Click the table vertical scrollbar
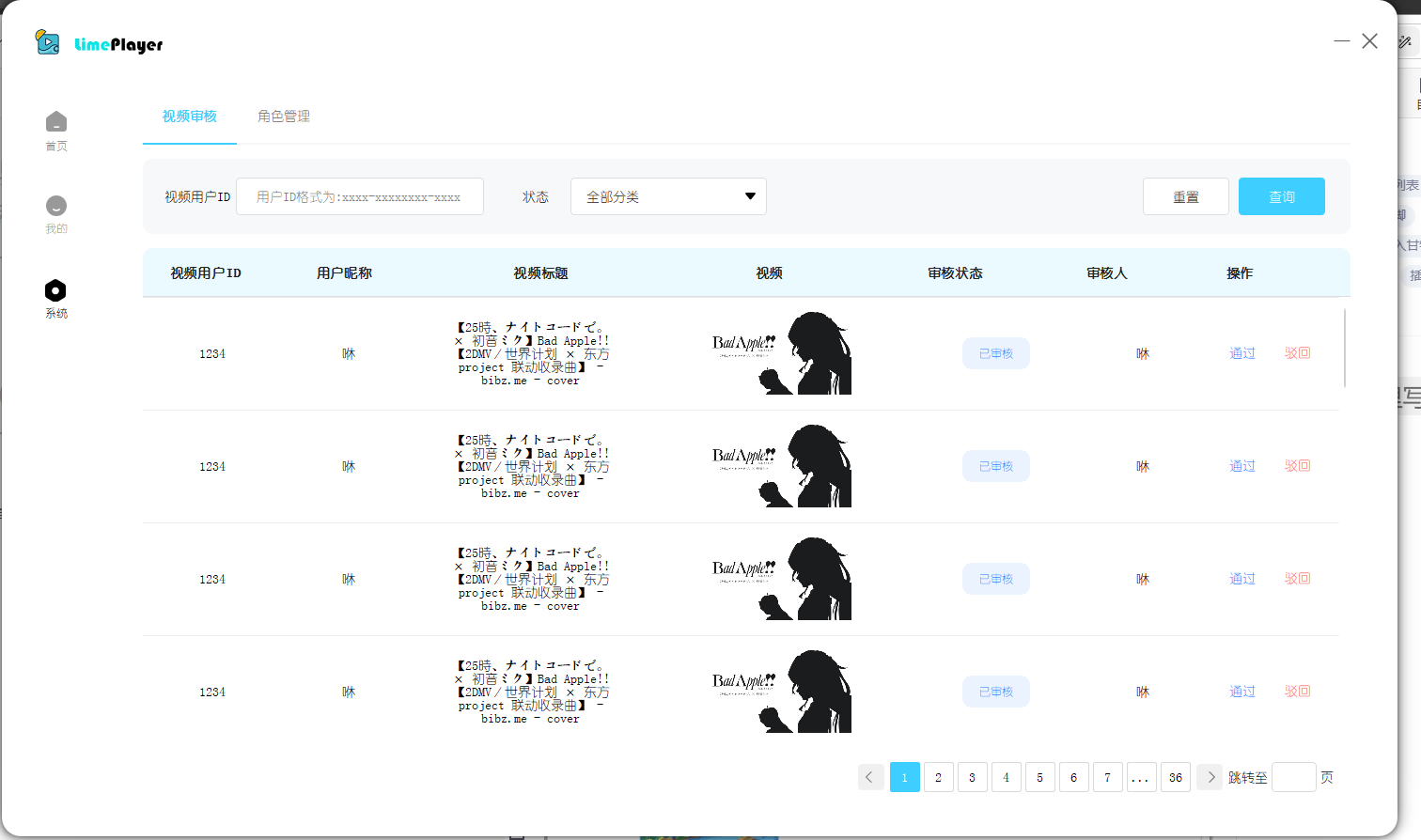Image resolution: width=1421 pixels, height=840 pixels. pyautogui.click(x=1345, y=348)
